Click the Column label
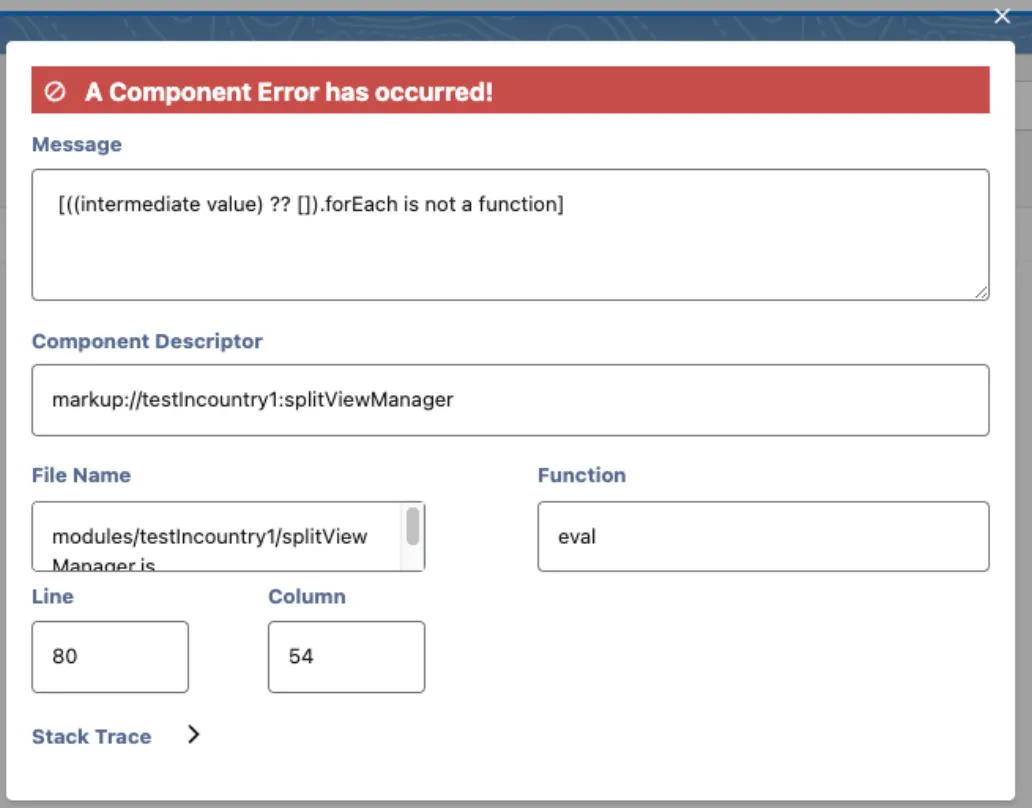The image size is (1032, 808). click(x=306, y=597)
